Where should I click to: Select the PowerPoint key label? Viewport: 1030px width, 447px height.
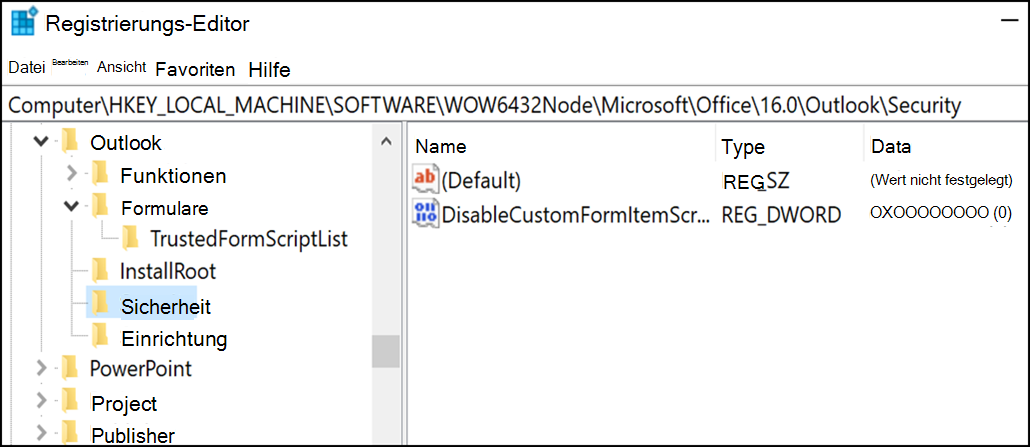(x=141, y=368)
